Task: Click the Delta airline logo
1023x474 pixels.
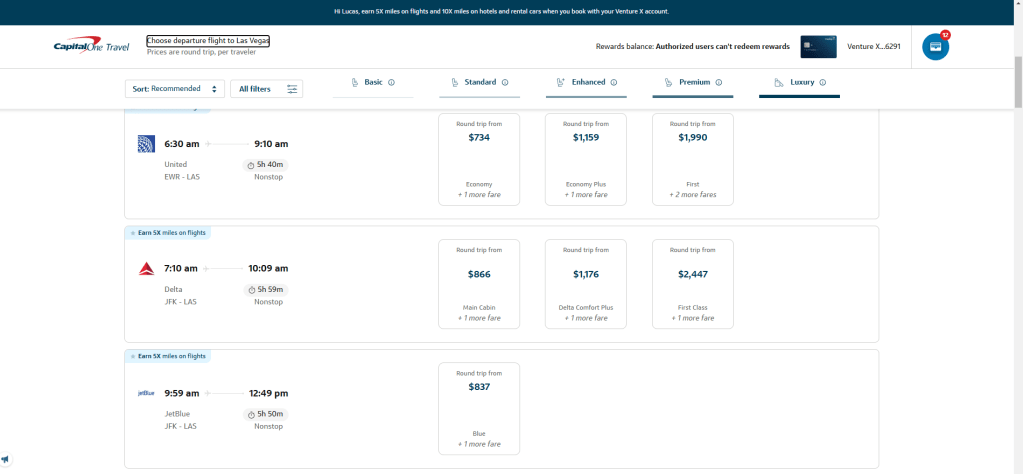Action: tap(146, 268)
